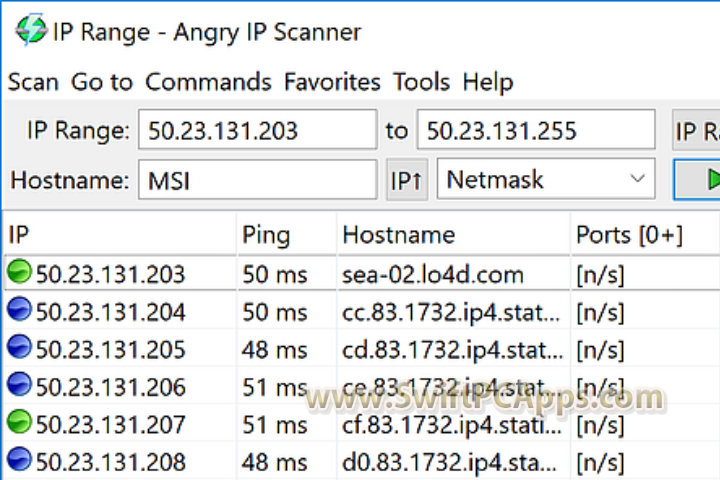720x480 pixels.
Task: Click hostname sea-02.lo4d.com
Action: [x=433, y=275]
